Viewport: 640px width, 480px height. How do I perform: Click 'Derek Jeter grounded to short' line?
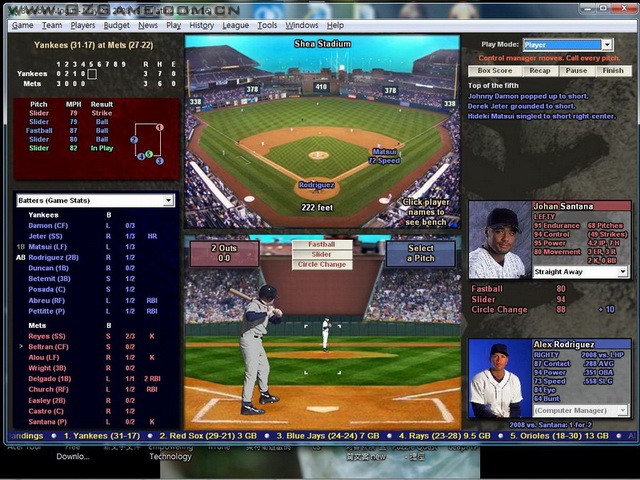tap(521, 106)
